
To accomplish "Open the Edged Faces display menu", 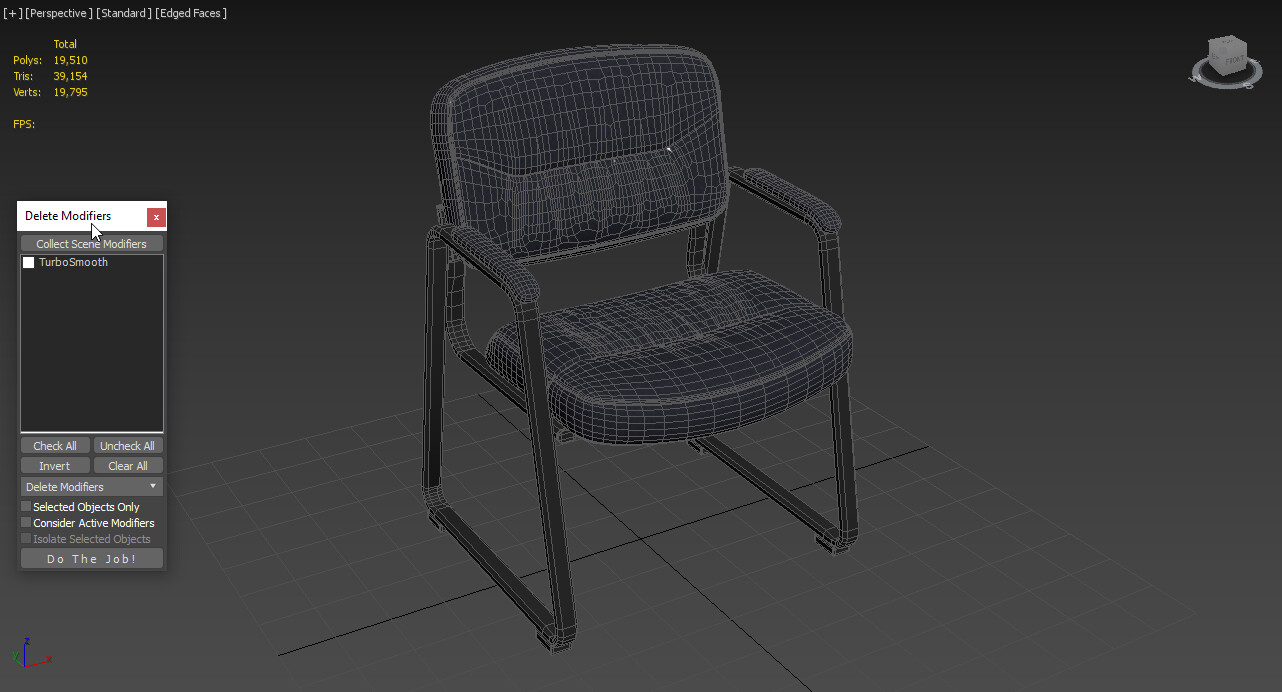I will (190, 13).
